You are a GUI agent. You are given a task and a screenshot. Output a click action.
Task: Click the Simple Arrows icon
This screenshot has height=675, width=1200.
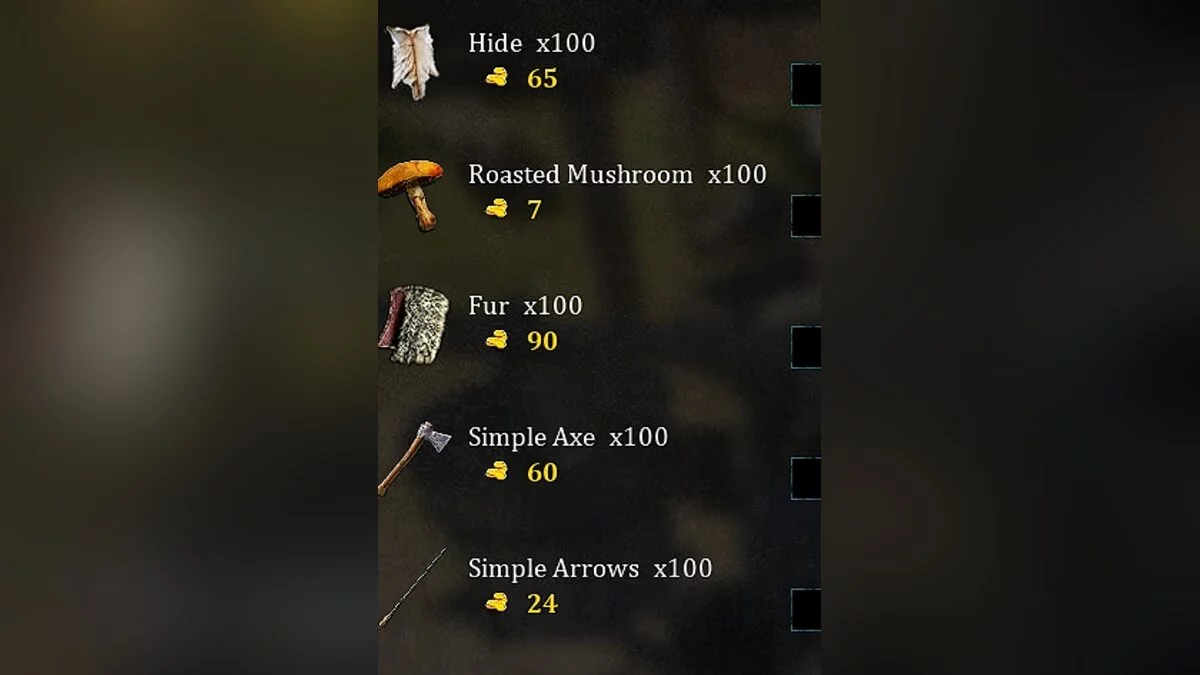(x=412, y=588)
